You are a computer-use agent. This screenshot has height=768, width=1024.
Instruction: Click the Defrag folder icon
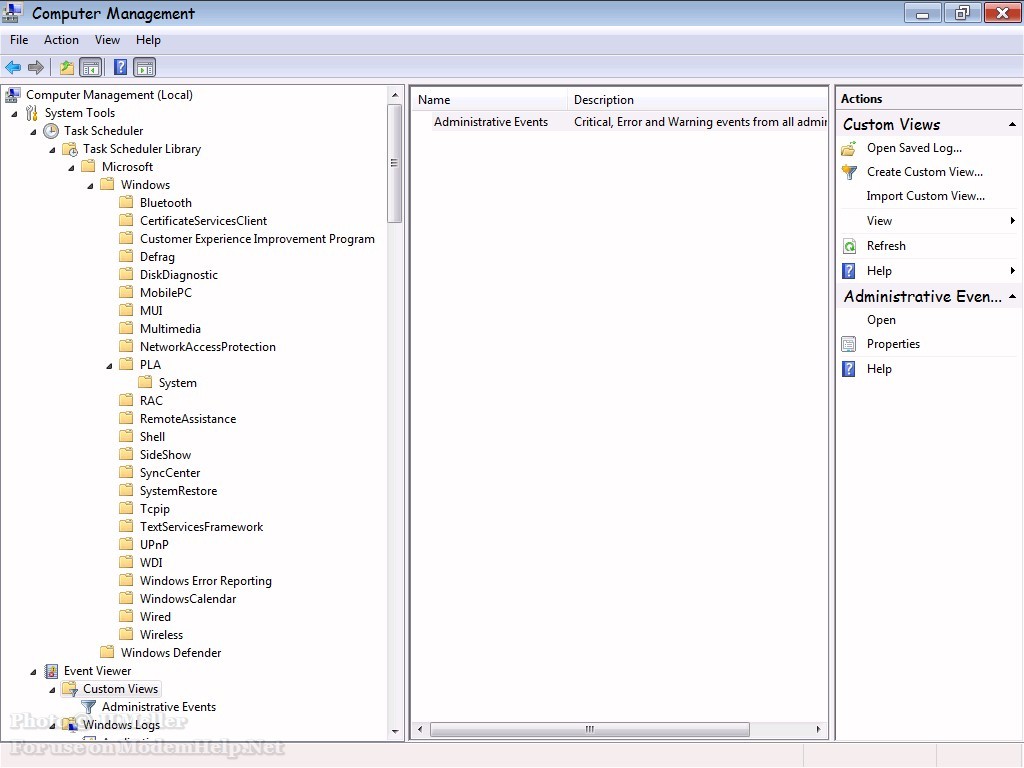pos(127,257)
